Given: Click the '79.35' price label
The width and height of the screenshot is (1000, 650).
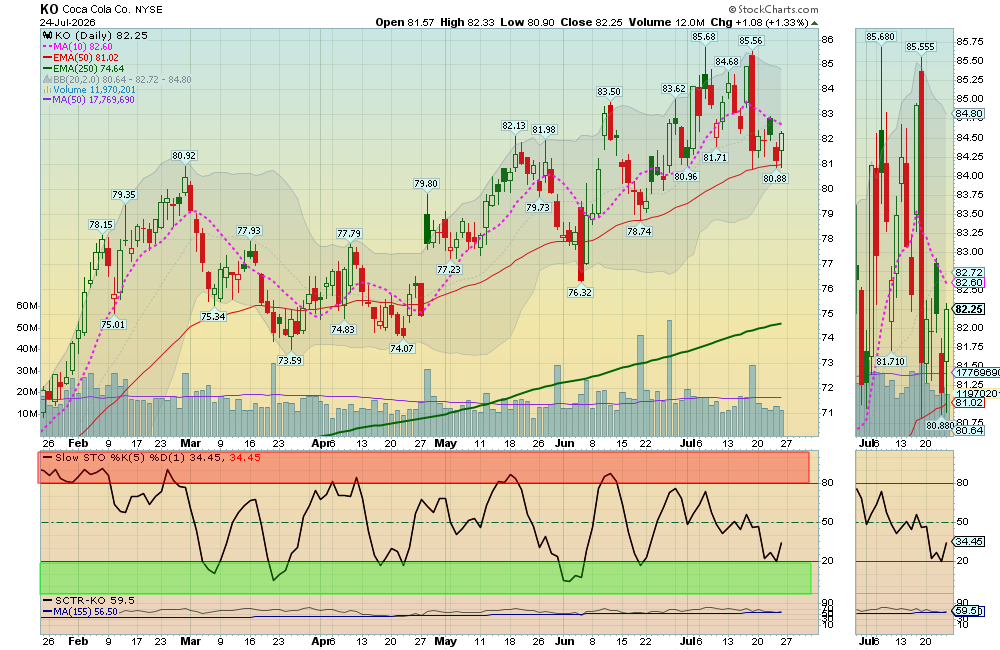Looking at the screenshot, I should click(124, 195).
